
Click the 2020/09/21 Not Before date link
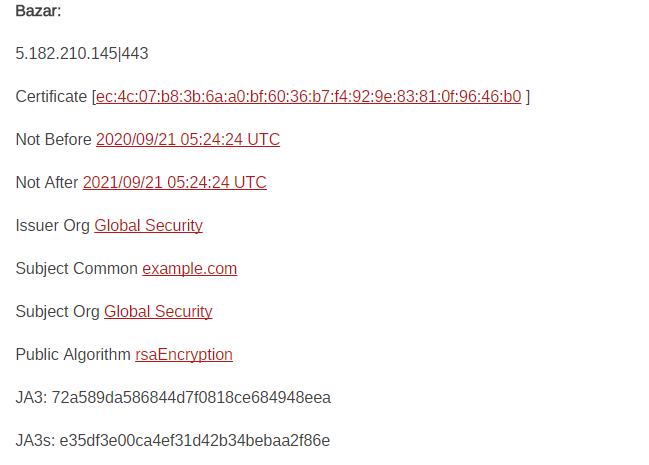point(188,140)
